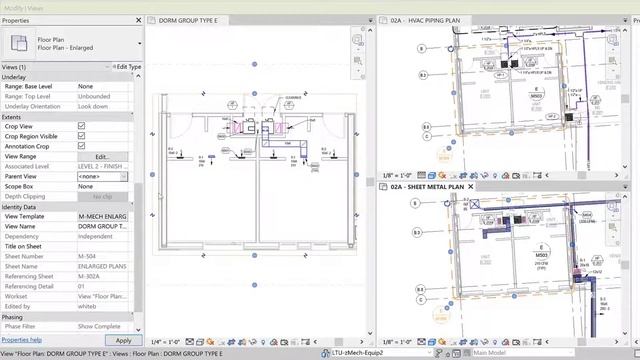Close the Properties palette

[x=138, y=20]
